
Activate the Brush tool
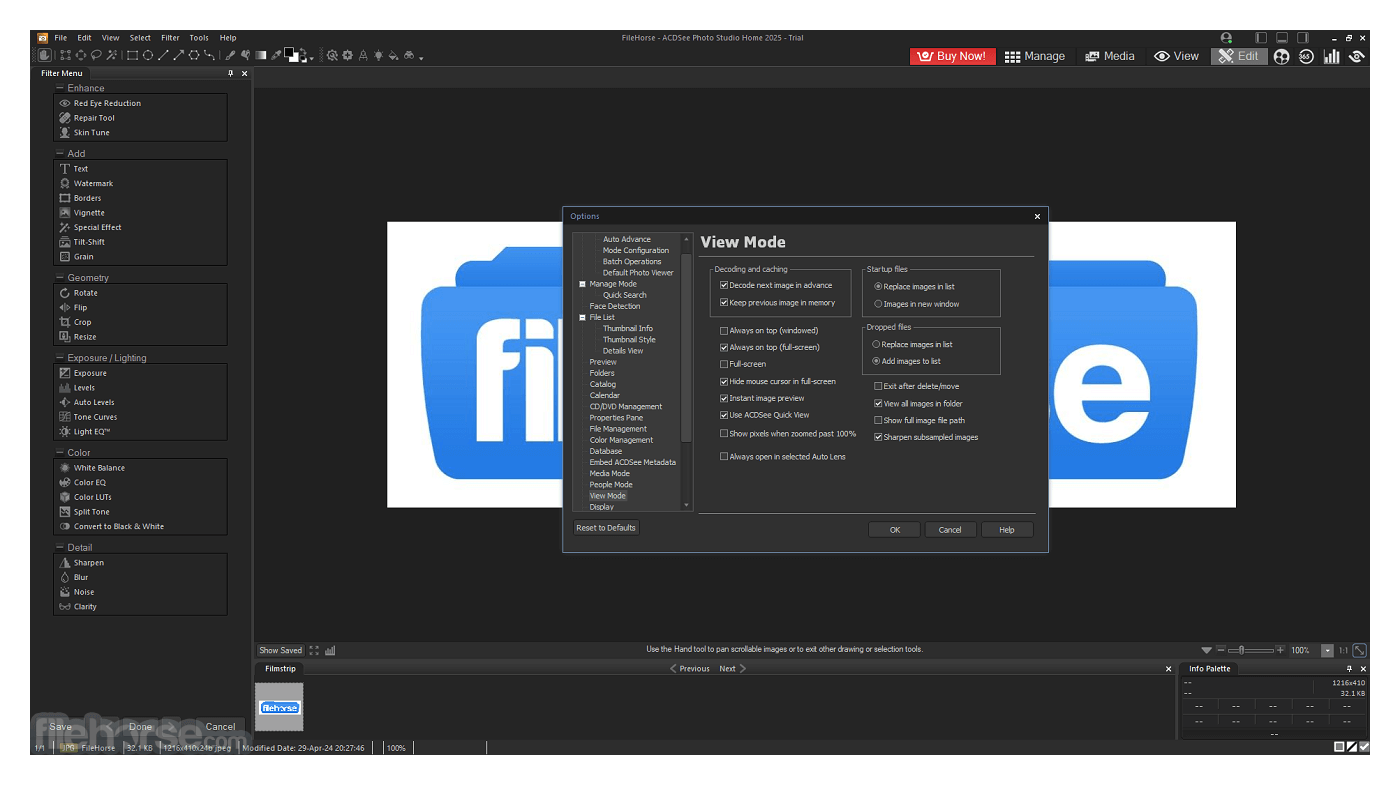pyautogui.click(x=230, y=55)
